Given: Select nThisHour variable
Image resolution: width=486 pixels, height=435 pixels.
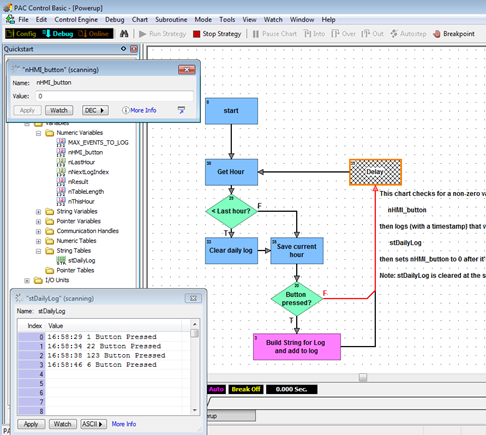Looking at the screenshot, I should click(81, 201).
